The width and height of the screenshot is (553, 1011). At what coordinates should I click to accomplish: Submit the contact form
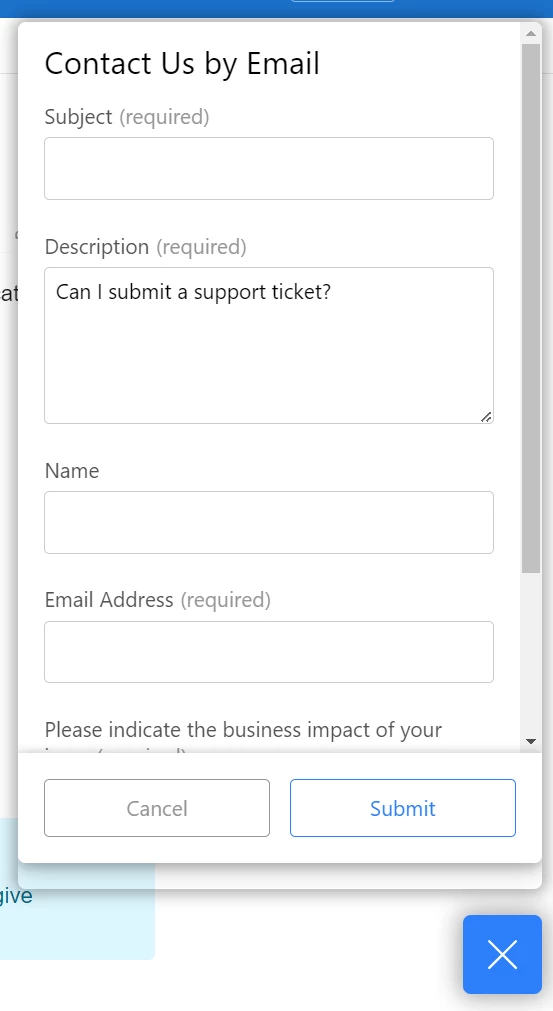coord(403,808)
